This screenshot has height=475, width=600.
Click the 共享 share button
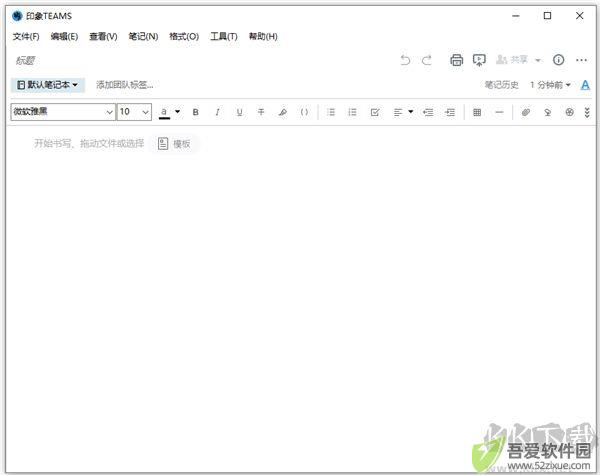512,60
